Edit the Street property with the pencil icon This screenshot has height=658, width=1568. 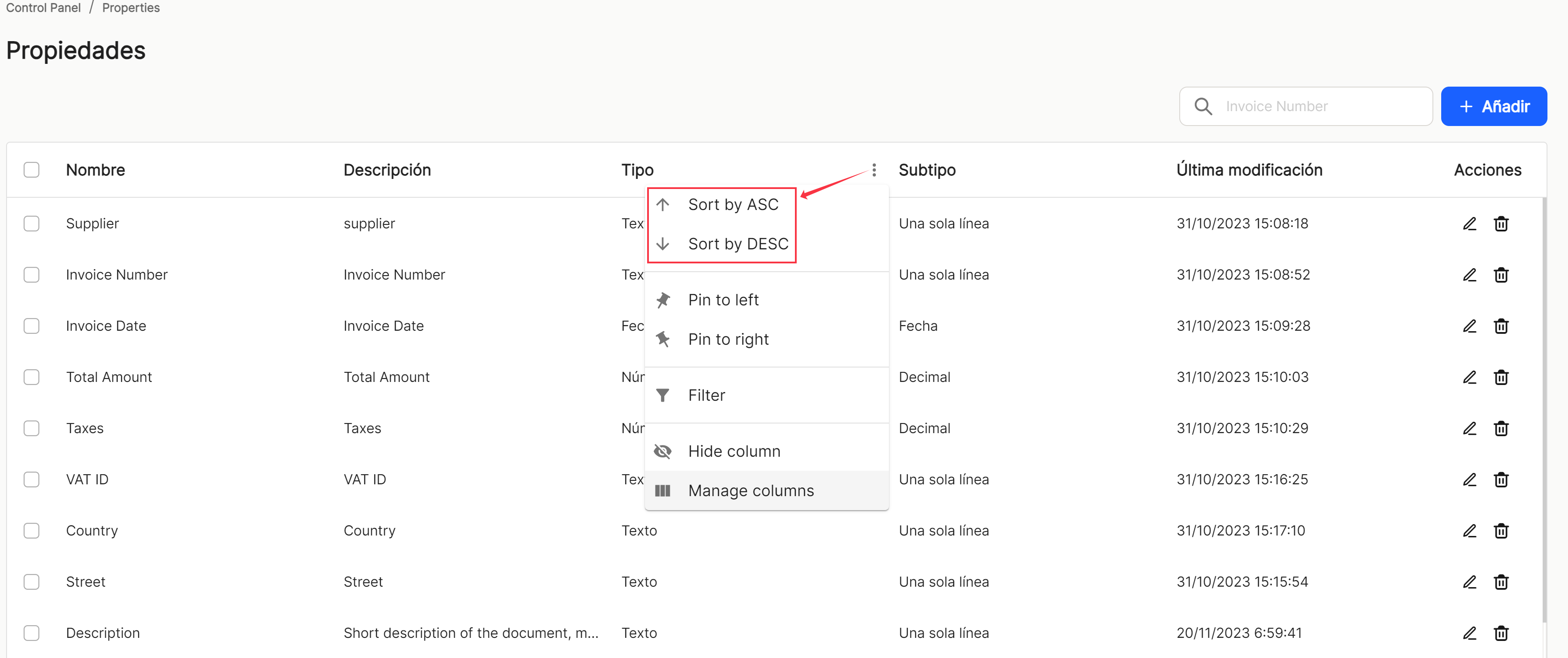pos(1469,582)
